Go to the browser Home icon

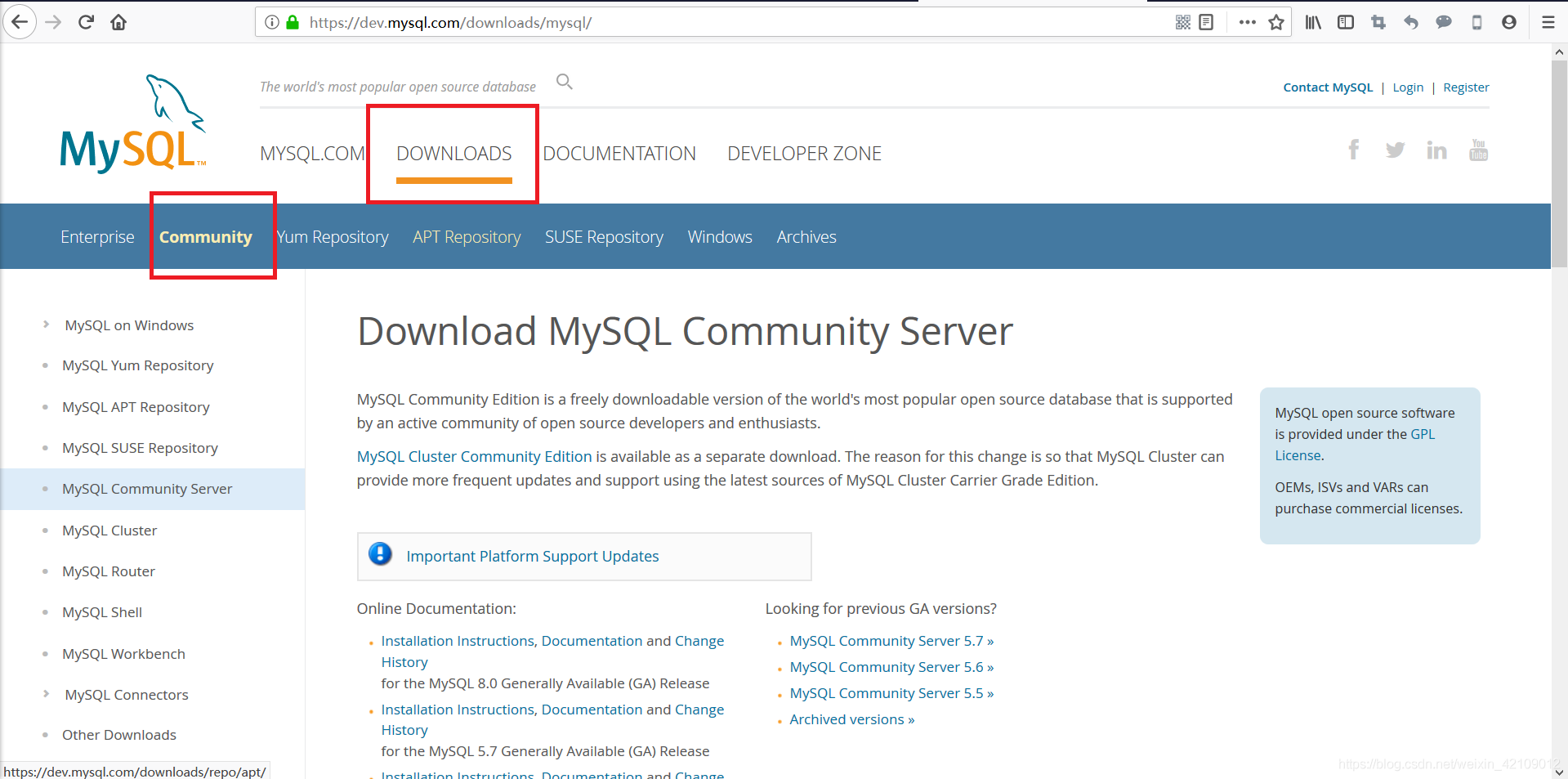coord(118,22)
